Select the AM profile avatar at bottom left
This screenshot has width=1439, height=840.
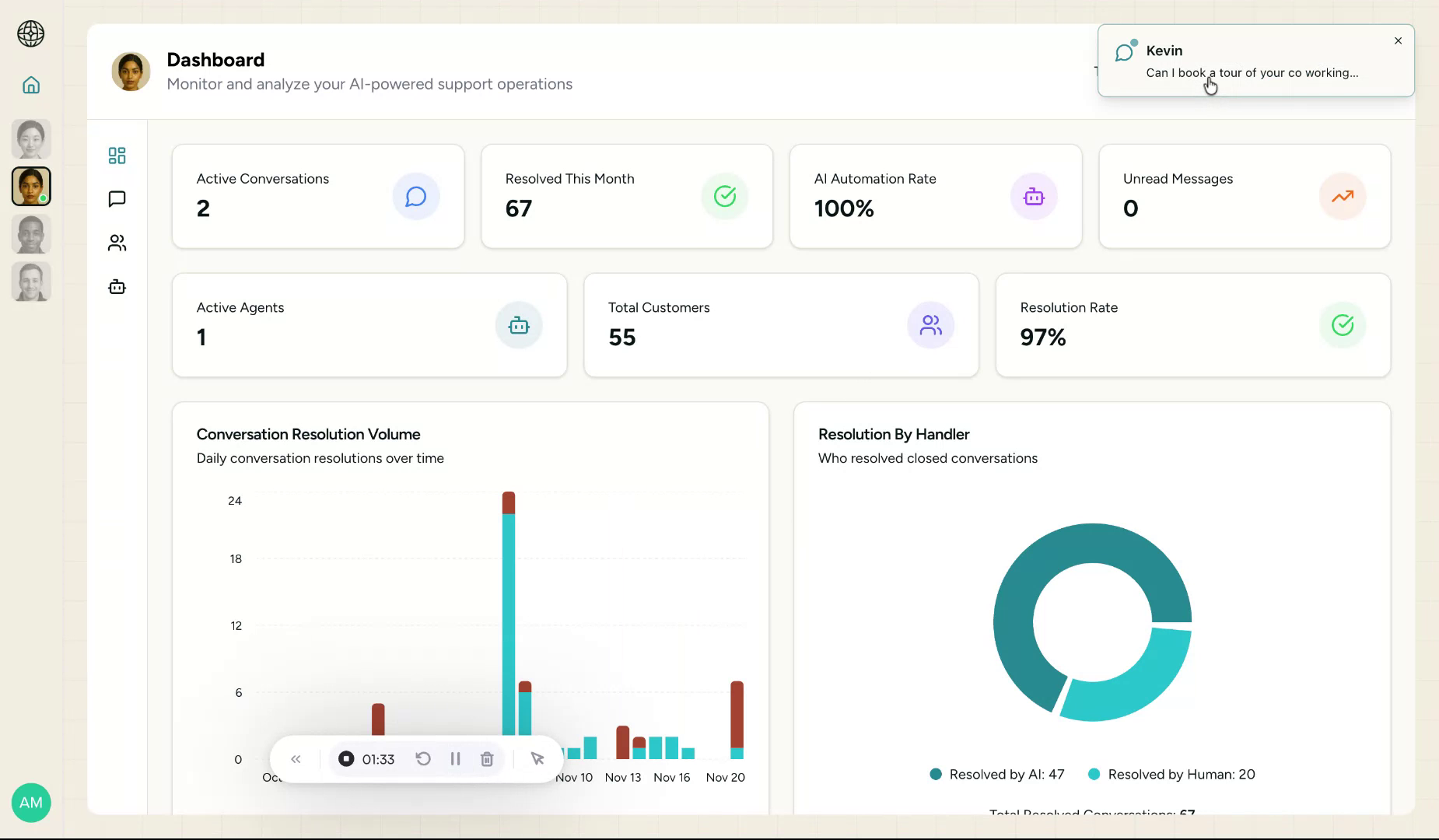pos(31,802)
